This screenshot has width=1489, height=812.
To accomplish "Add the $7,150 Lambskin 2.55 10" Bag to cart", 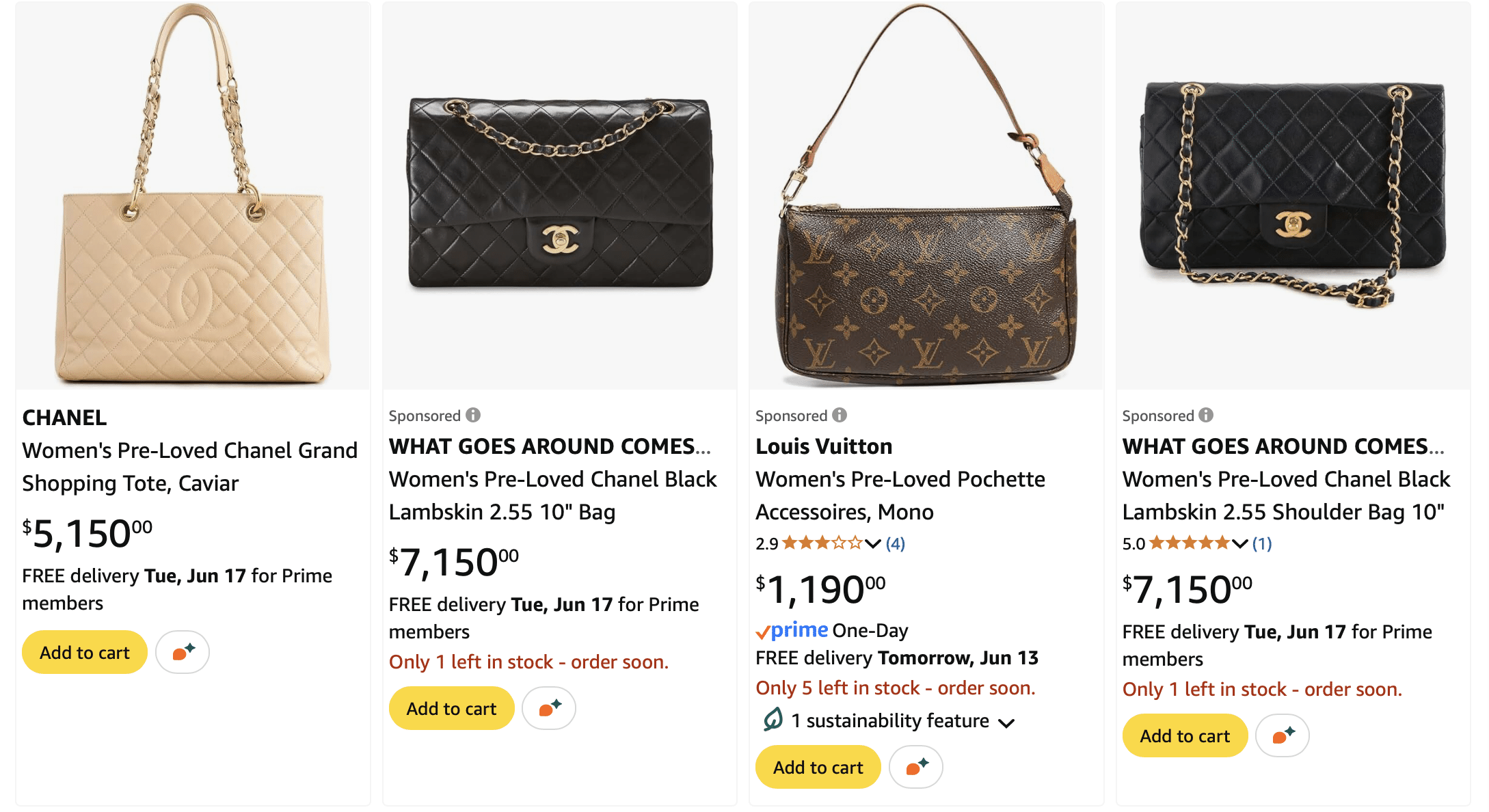I will coord(451,708).
